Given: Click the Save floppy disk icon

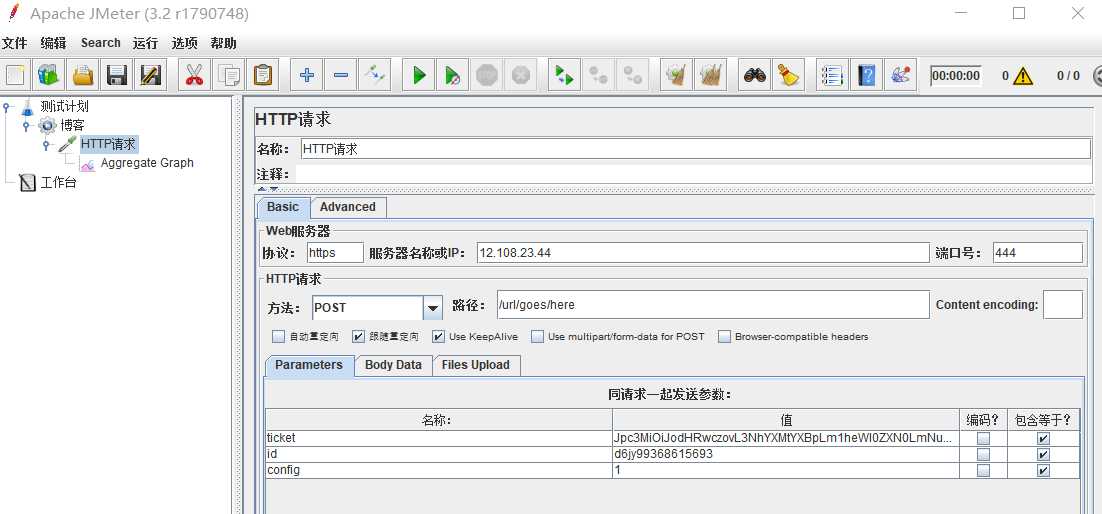Looking at the screenshot, I should 117,75.
